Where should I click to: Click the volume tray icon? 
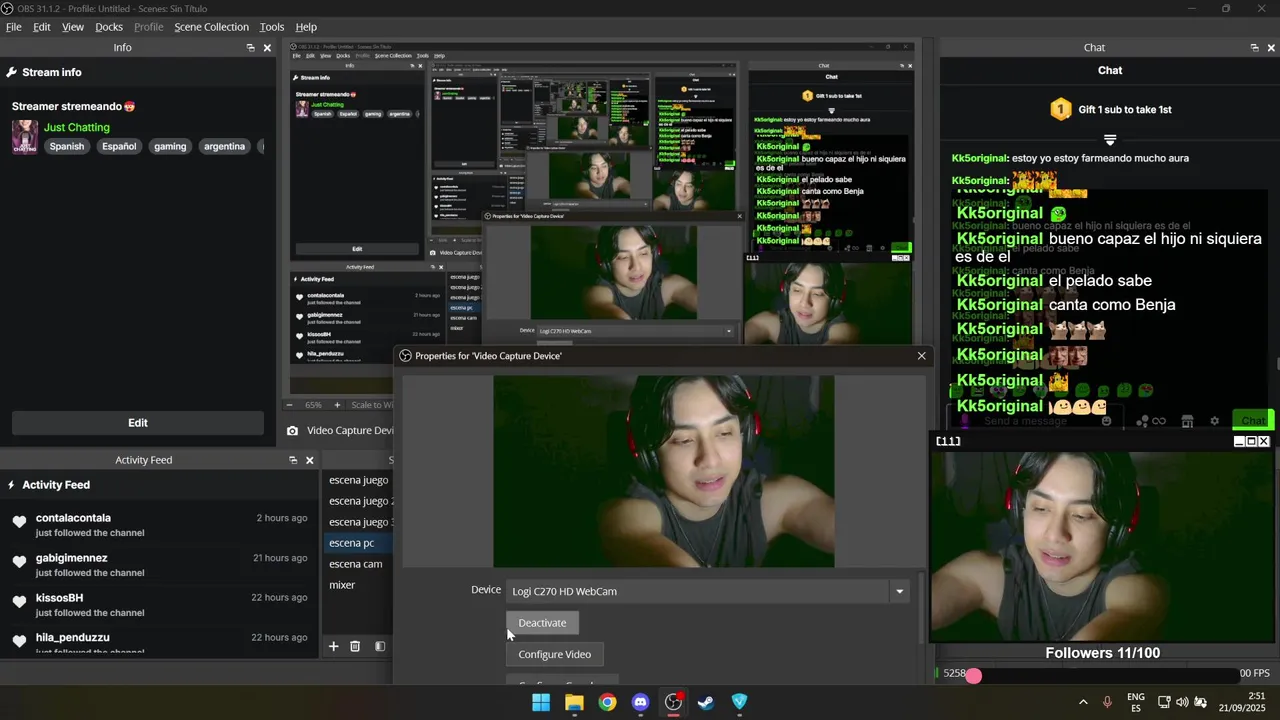(x=1182, y=702)
